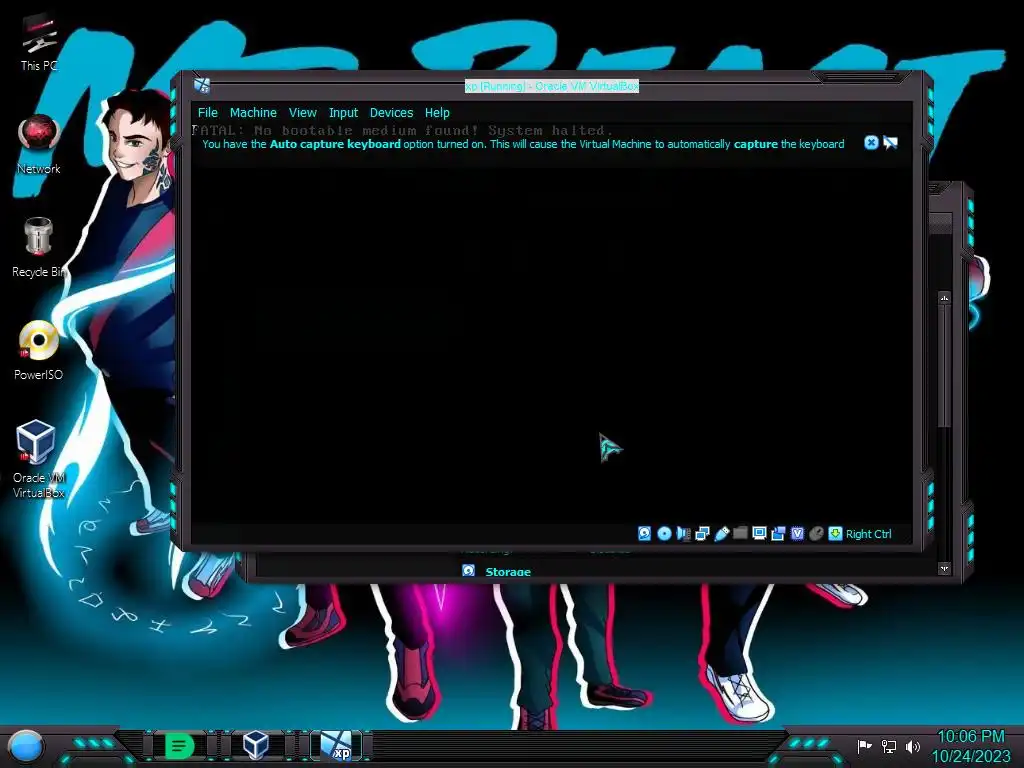Viewport: 1024px width, 768px height.
Task: Select the PowerISO desktop icon
Action: [x=39, y=351]
